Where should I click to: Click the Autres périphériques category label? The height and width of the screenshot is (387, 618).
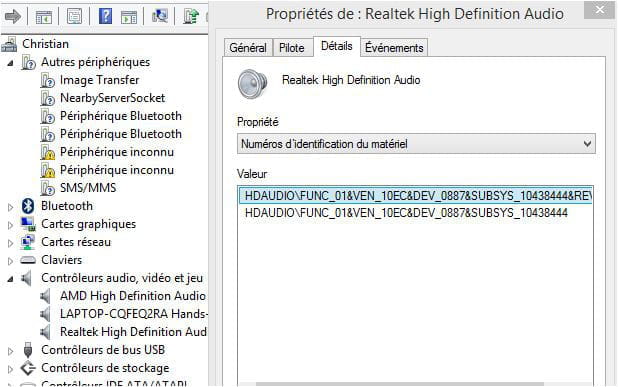(95, 62)
